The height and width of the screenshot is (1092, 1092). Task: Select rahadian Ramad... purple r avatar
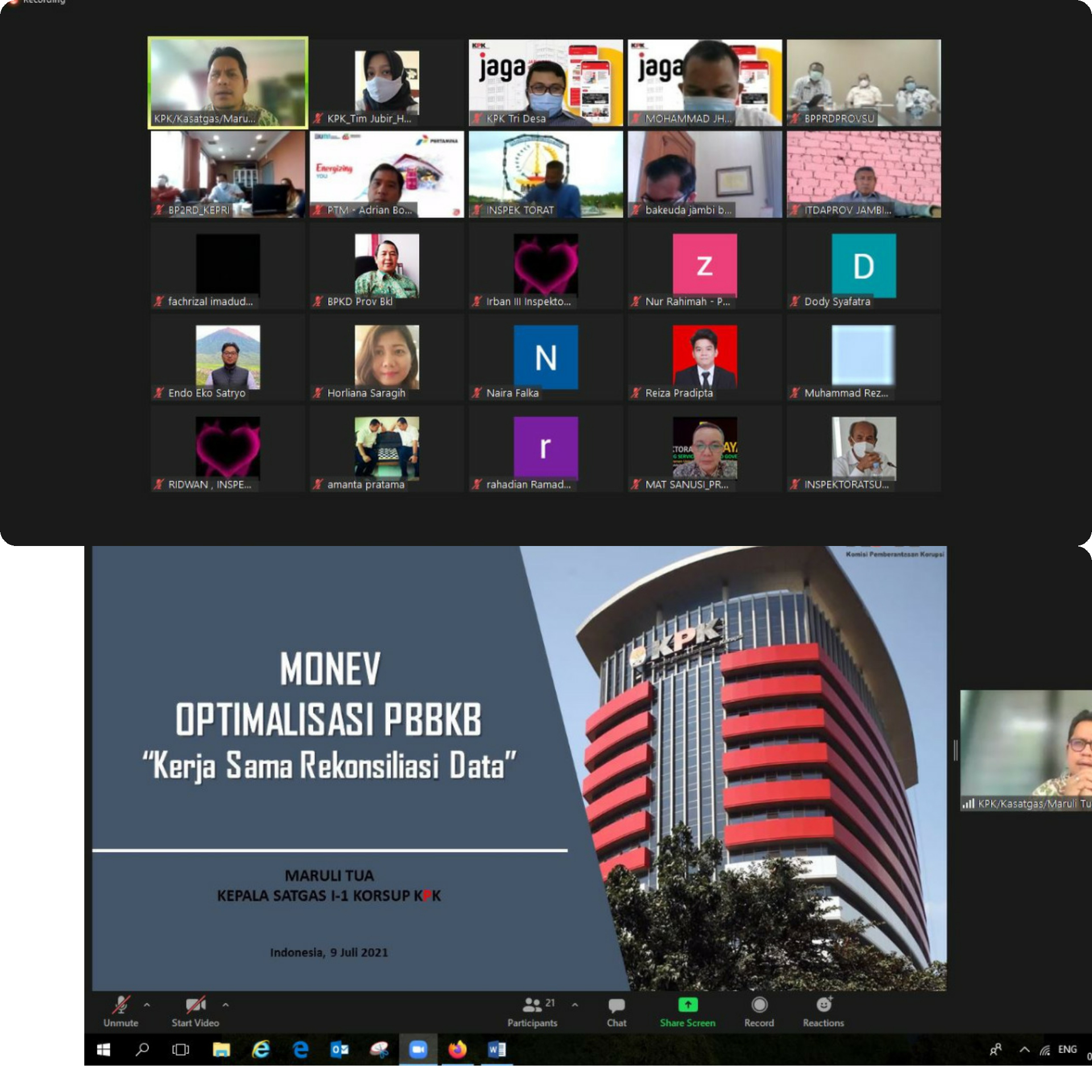(x=546, y=449)
